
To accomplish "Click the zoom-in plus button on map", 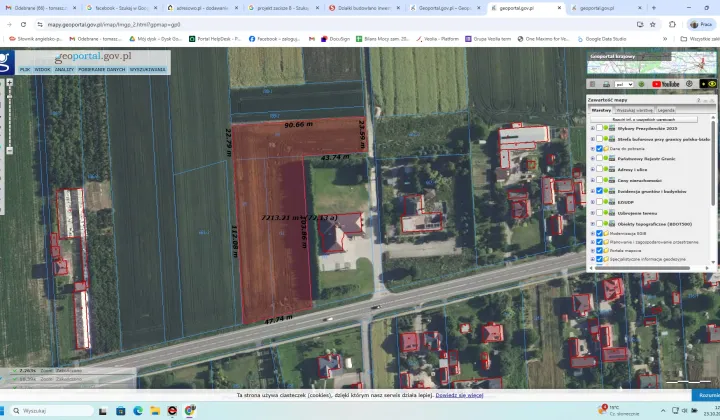I will 9,82.
